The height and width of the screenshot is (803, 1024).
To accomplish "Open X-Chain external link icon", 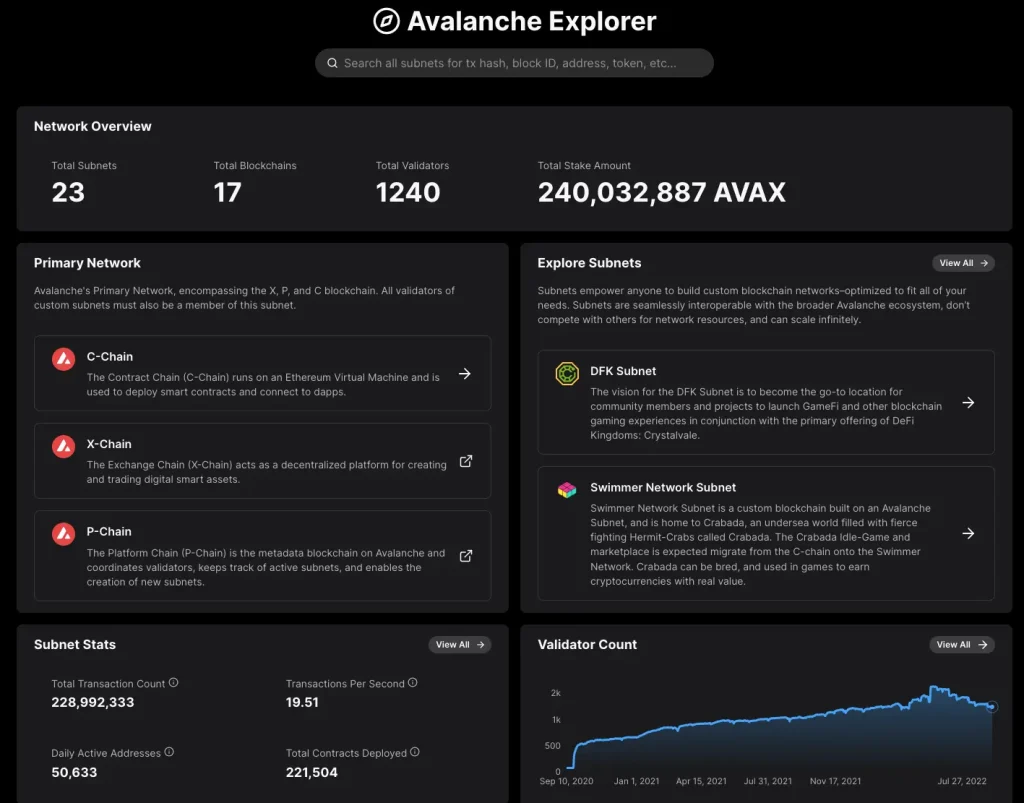I will [465, 462].
